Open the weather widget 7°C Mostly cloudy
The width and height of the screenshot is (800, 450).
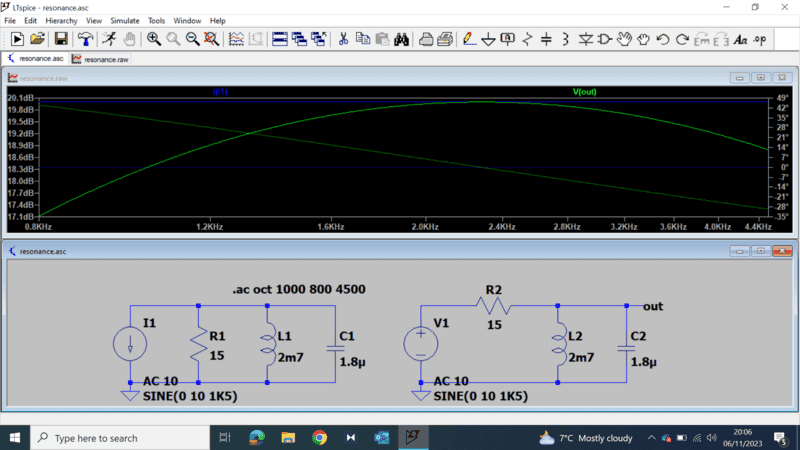(586, 438)
